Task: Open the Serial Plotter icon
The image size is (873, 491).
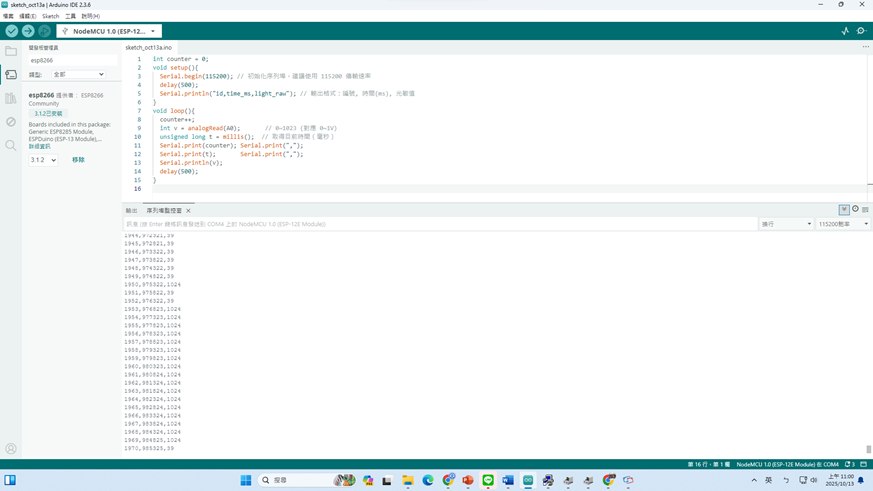Action: click(845, 31)
